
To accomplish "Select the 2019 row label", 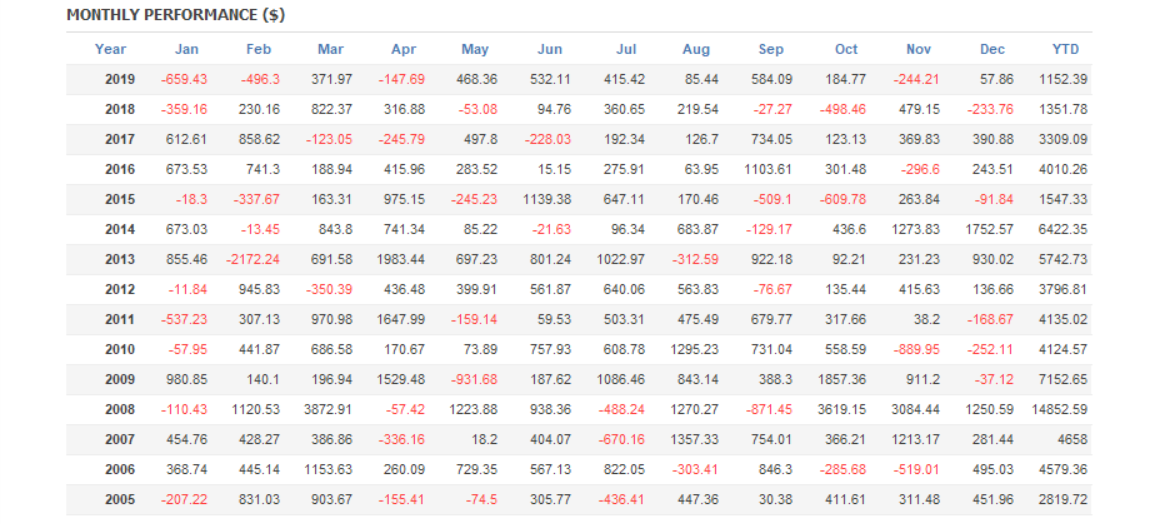I will [x=119, y=79].
